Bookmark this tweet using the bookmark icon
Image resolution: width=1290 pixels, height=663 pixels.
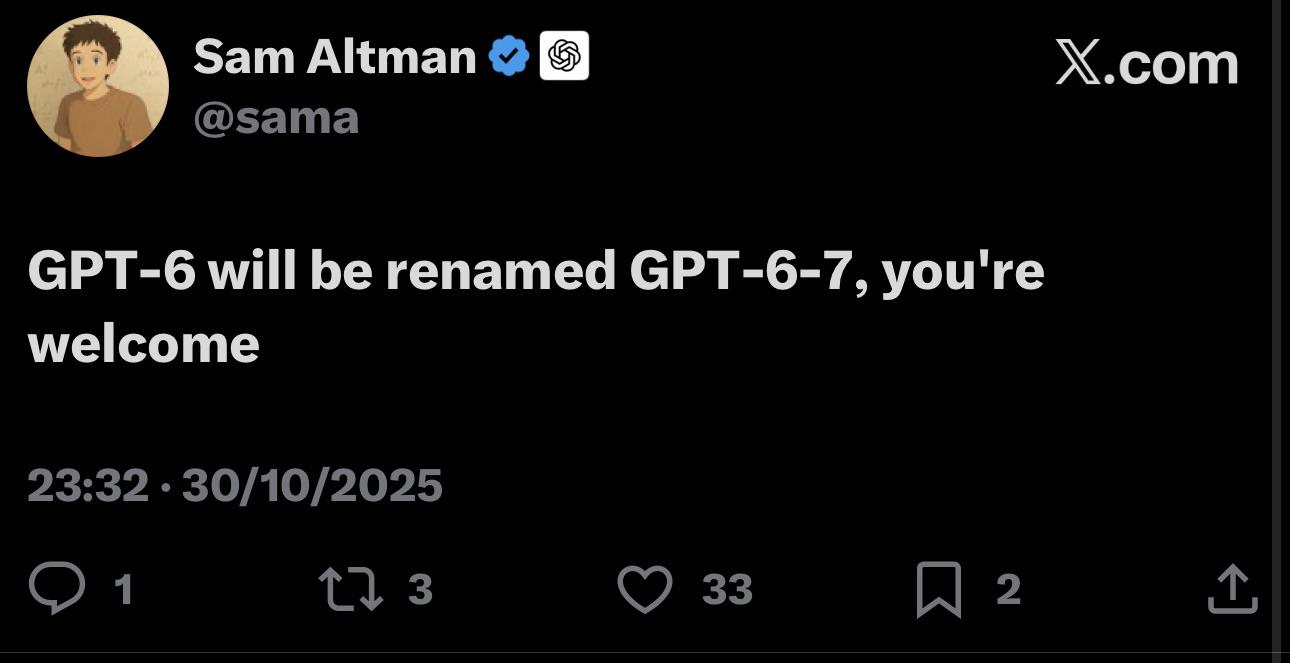(938, 589)
